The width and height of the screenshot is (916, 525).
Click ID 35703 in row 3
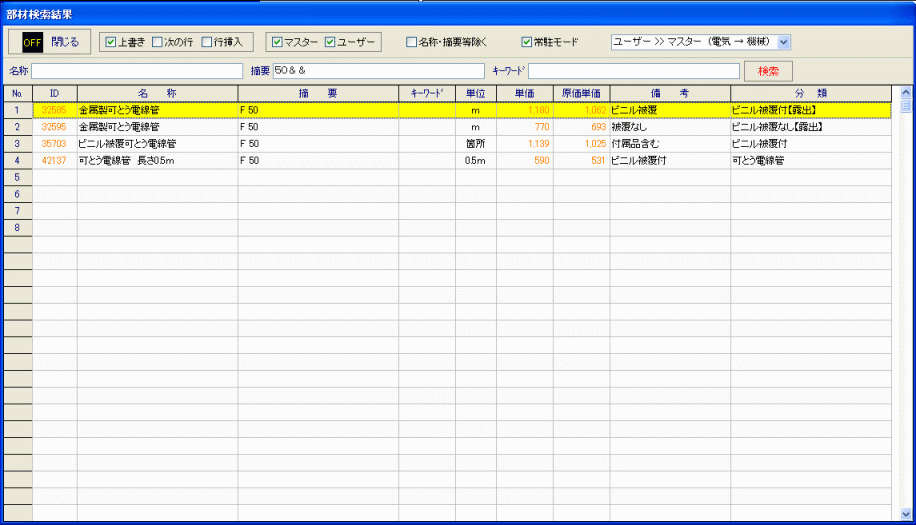[x=55, y=144]
